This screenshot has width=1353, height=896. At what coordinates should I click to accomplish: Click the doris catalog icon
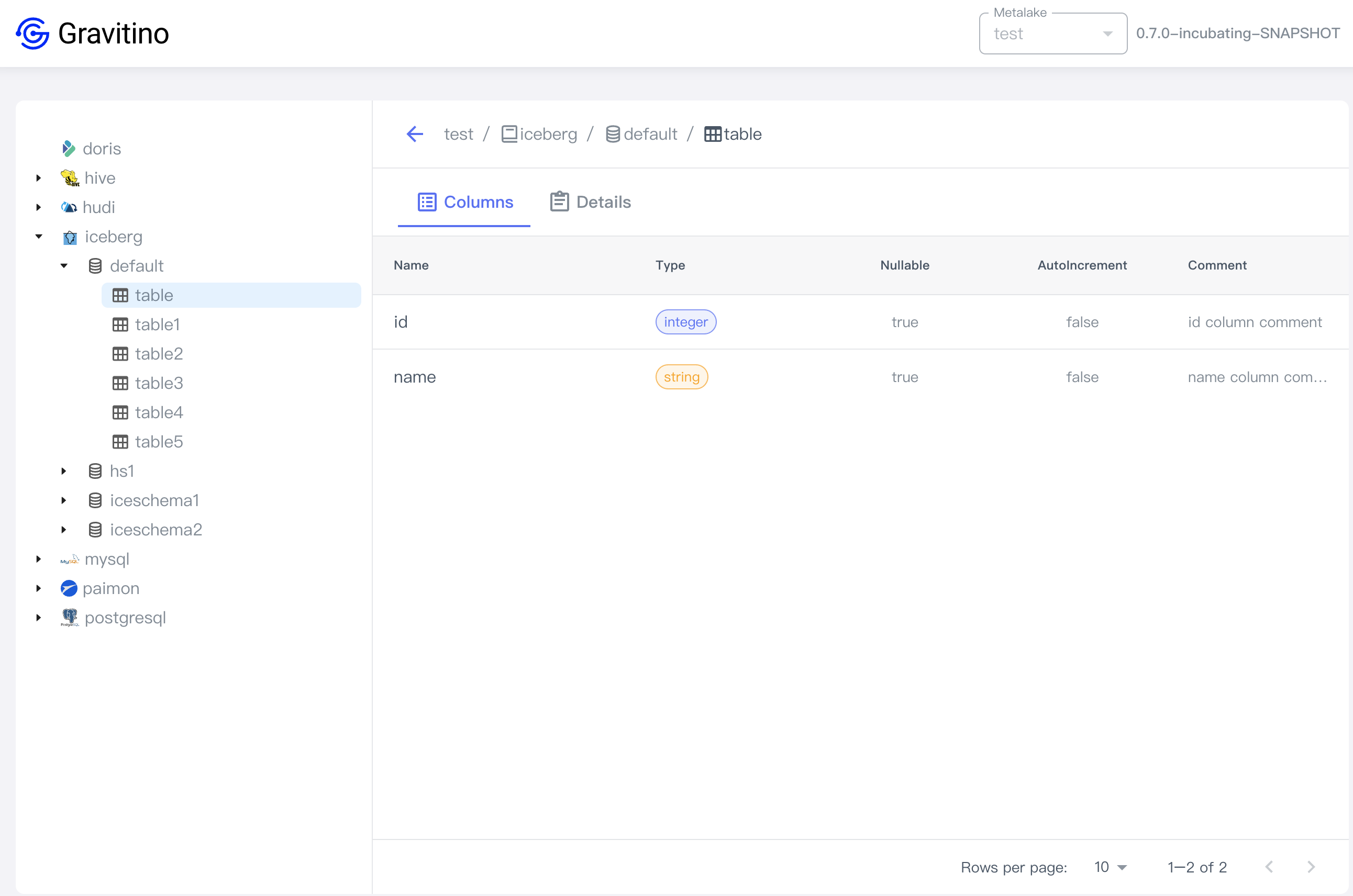click(x=69, y=149)
